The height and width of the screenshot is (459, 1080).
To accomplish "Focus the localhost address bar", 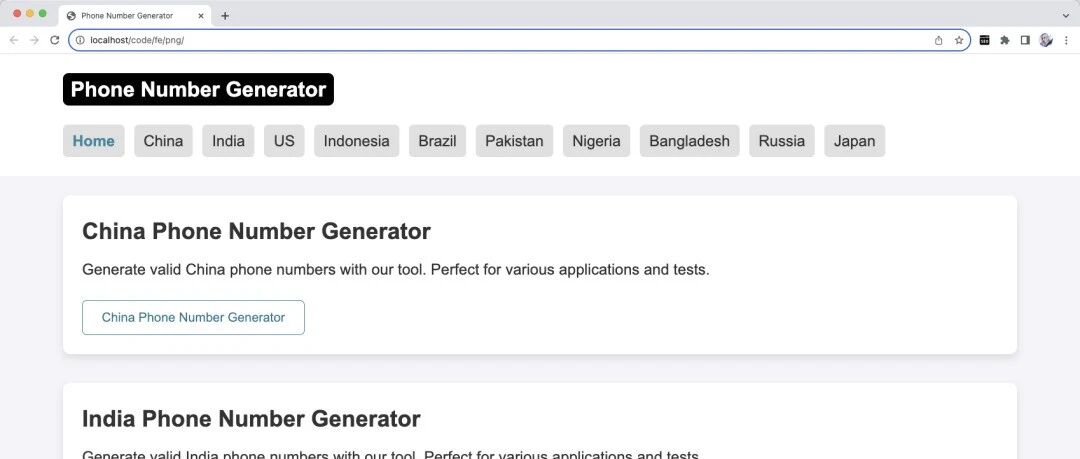I will point(500,40).
